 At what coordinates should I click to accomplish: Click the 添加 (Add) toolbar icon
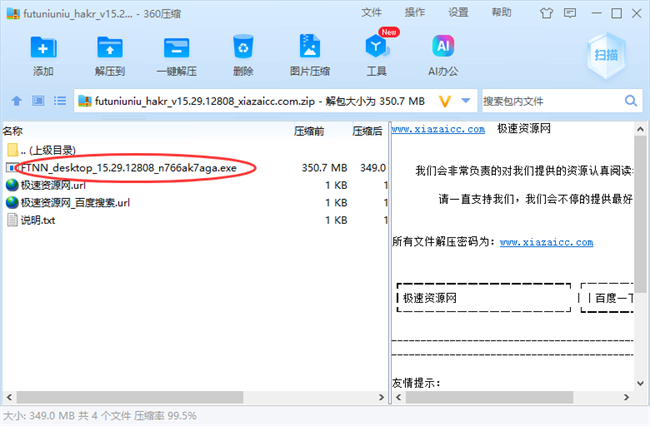click(43, 47)
